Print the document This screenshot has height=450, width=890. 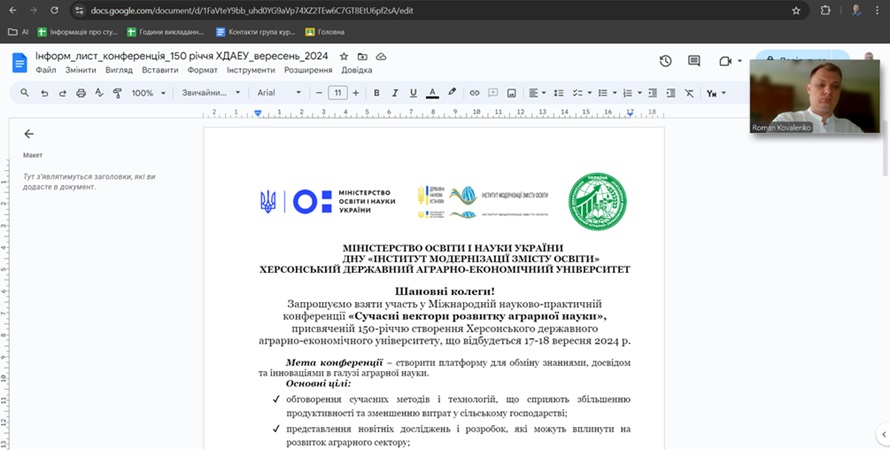point(81,93)
